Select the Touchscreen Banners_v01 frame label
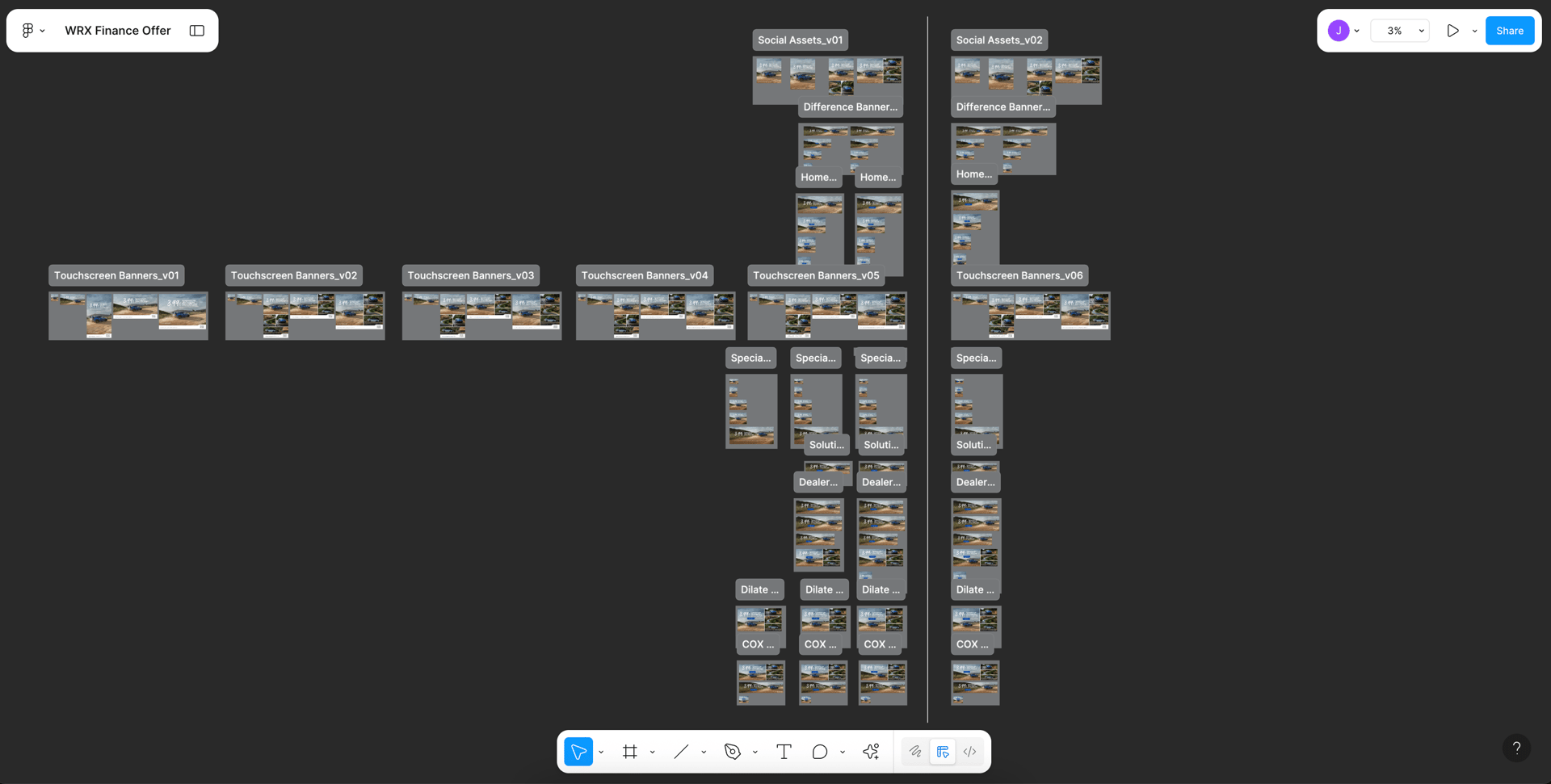 pyautogui.click(x=116, y=275)
